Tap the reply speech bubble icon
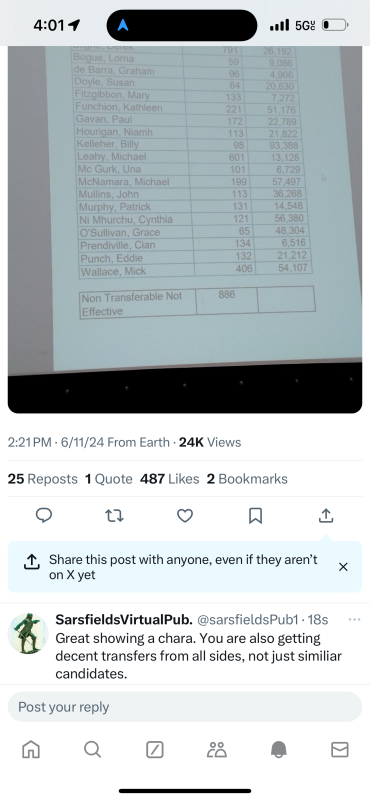This screenshot has height=800, width=370. (44, 516)
